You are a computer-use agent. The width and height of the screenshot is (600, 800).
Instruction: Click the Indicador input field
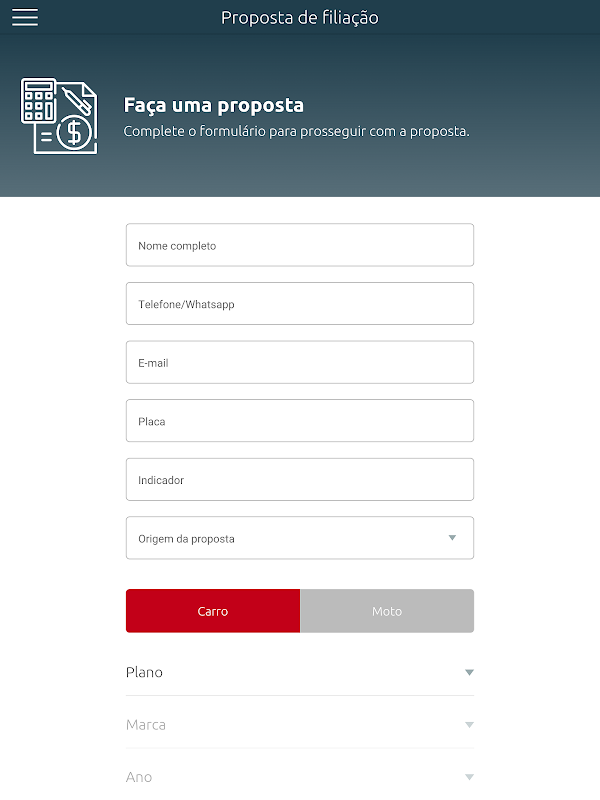300,480
